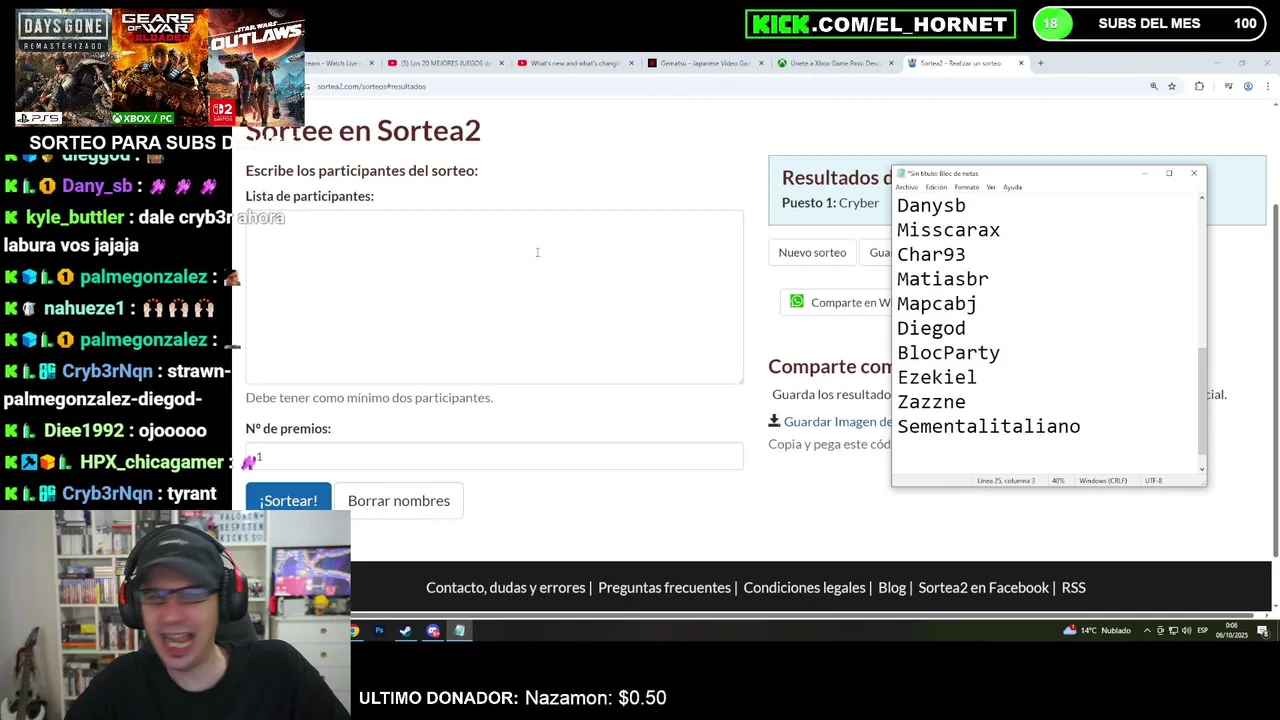Image resolution: width=1280 pixels, height=720 pixels.
Task: Open the Notepad Edición menu
Action: [x=936, y=187]
